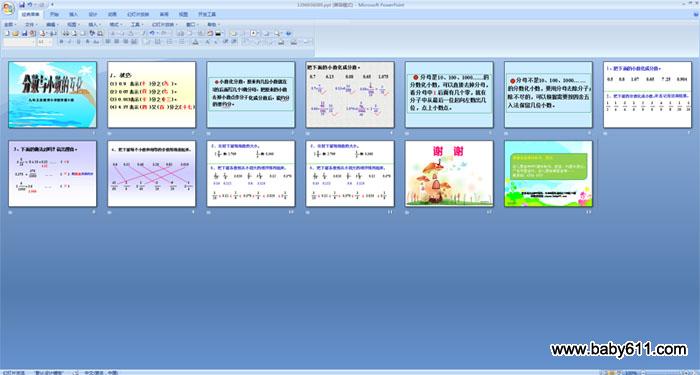Expand the 文件 classic menu dropdown
Viewport: 700px width, 375px height.
[x=32, y=25]
